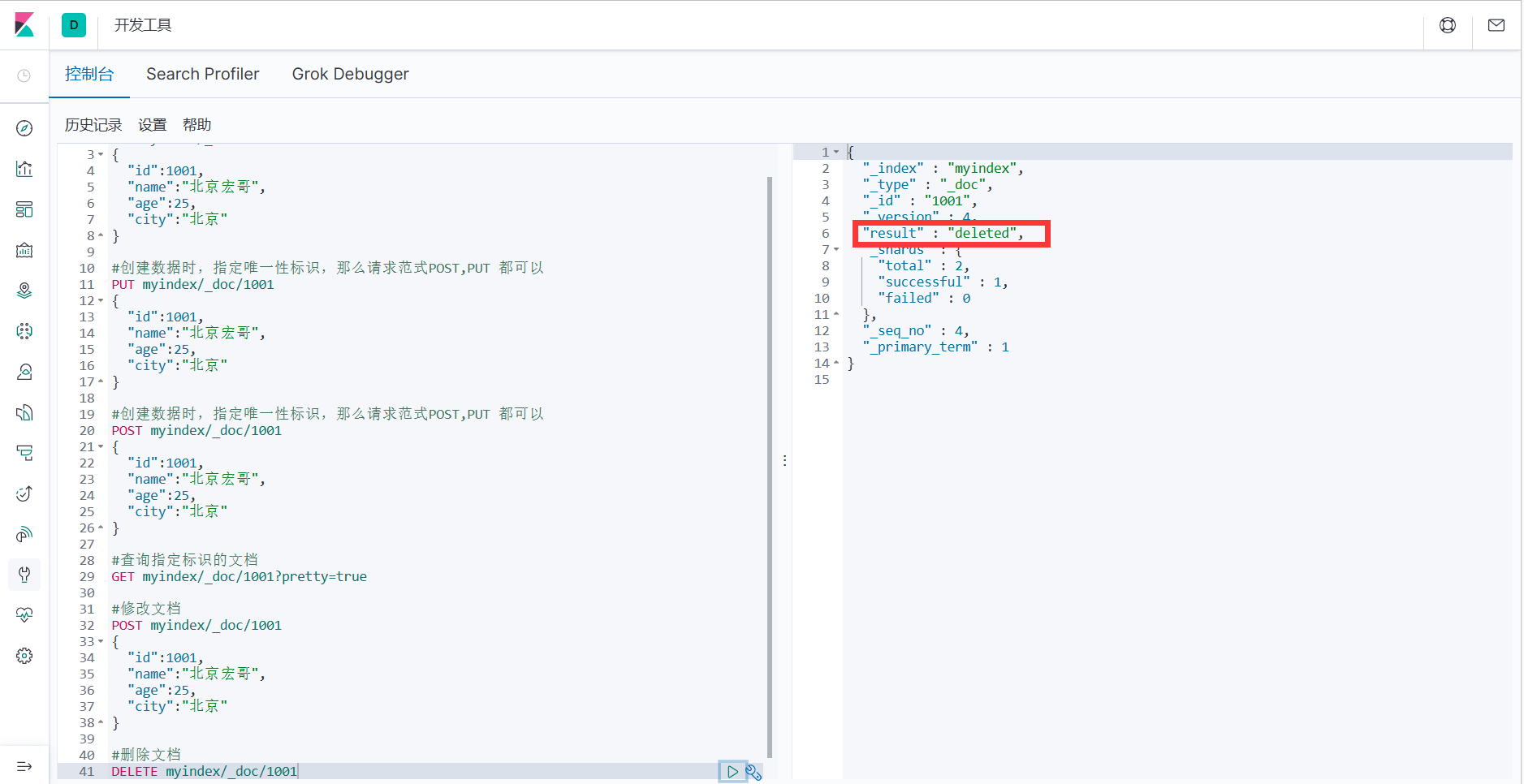Click "_seq_no" : 4 response line
Viewport: 1524px width, 784px height.
pos(916,330)
